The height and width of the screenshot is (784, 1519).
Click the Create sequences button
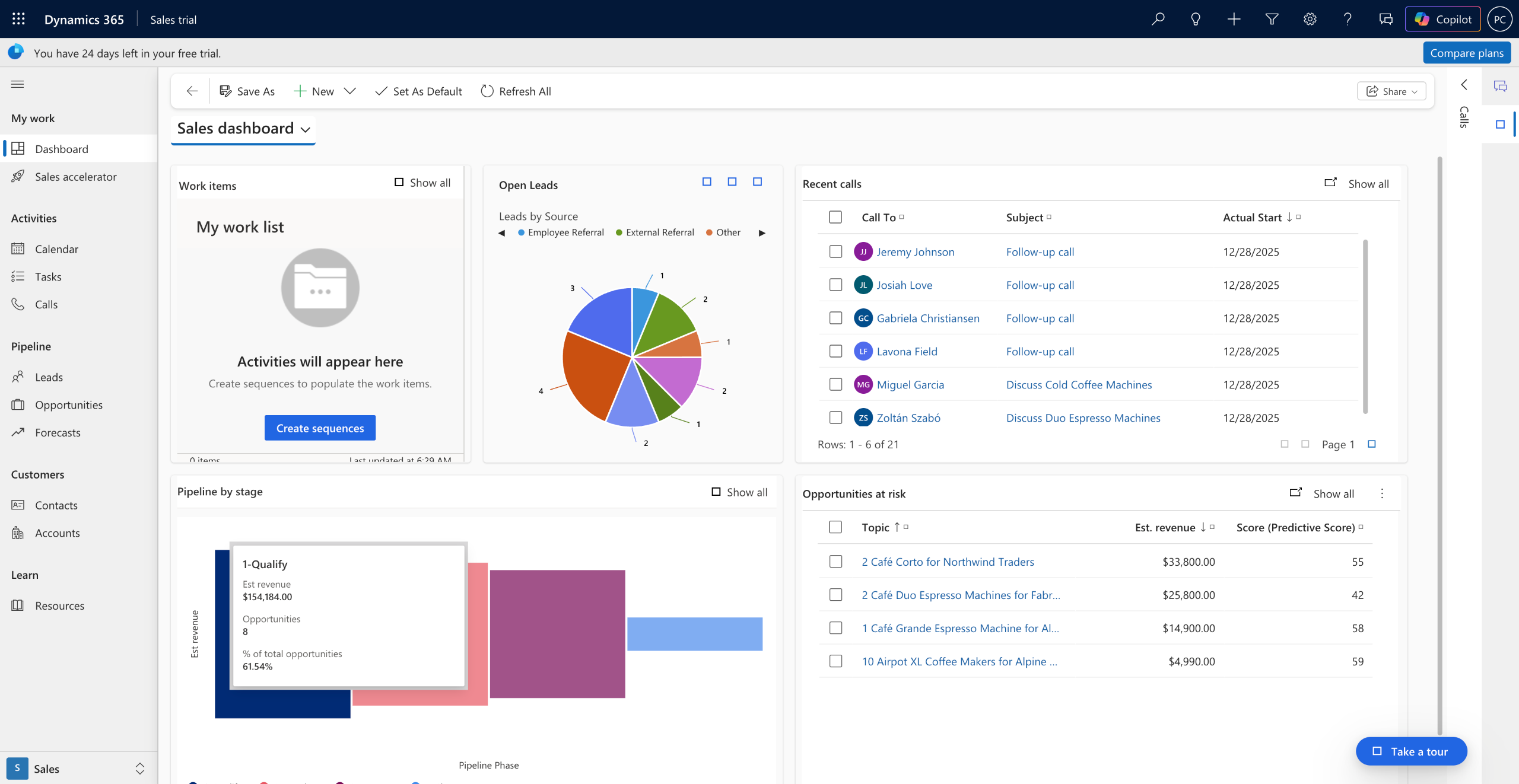pos(320,428)
